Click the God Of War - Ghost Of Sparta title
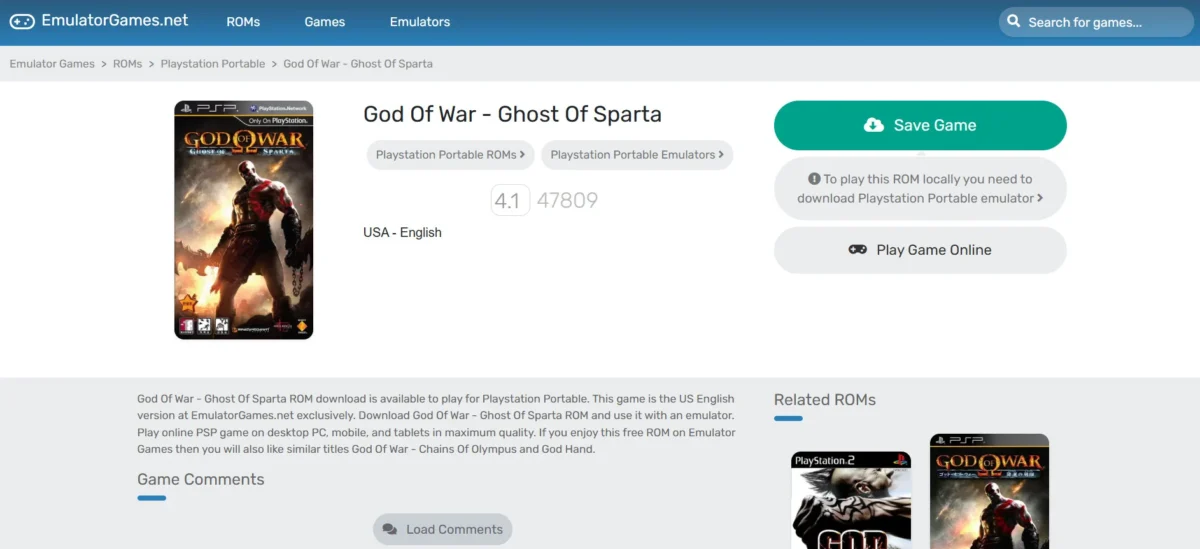The image size is (1200, 549). tap(512, 114)
